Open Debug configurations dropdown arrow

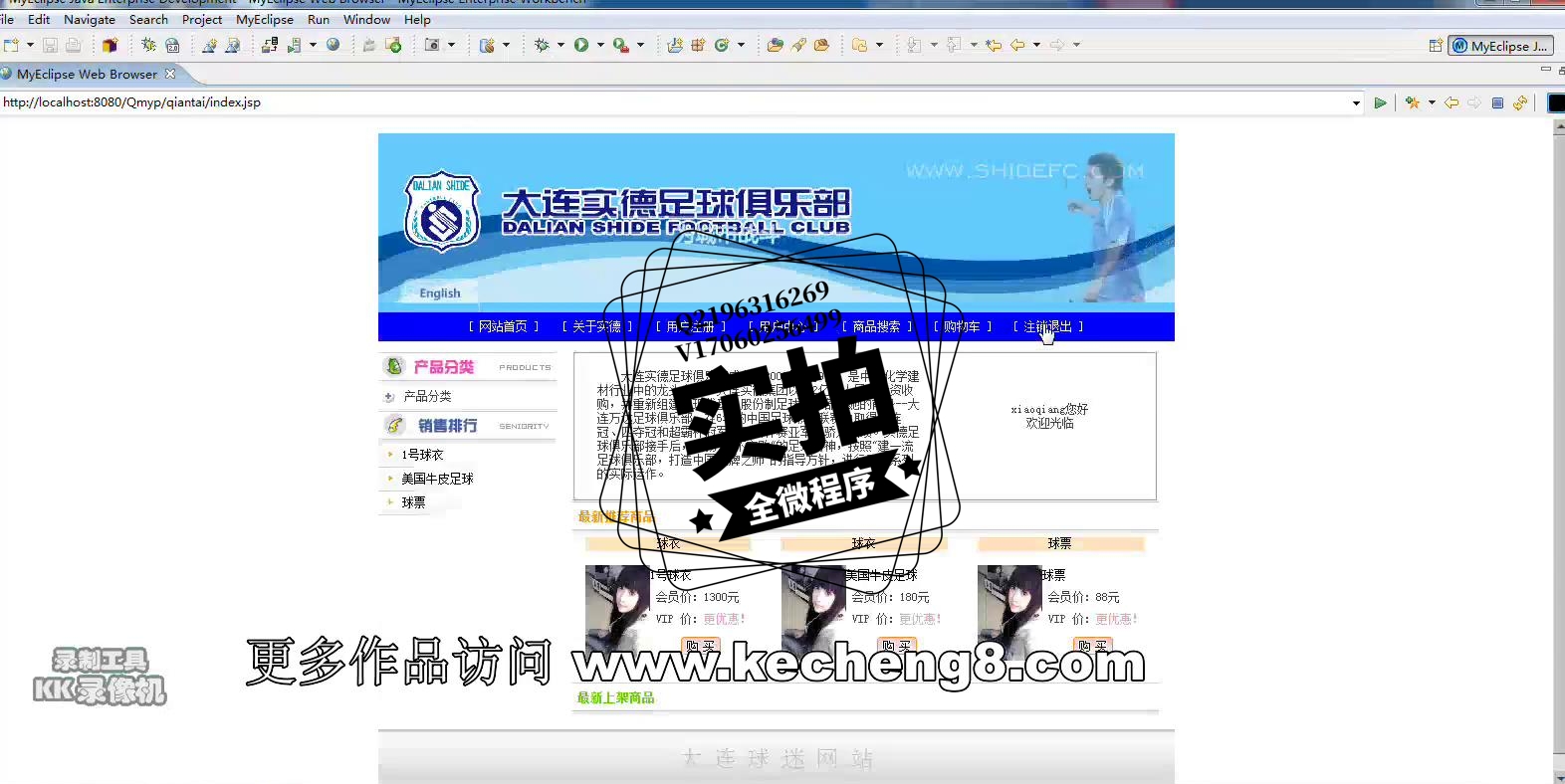[560, 45]
